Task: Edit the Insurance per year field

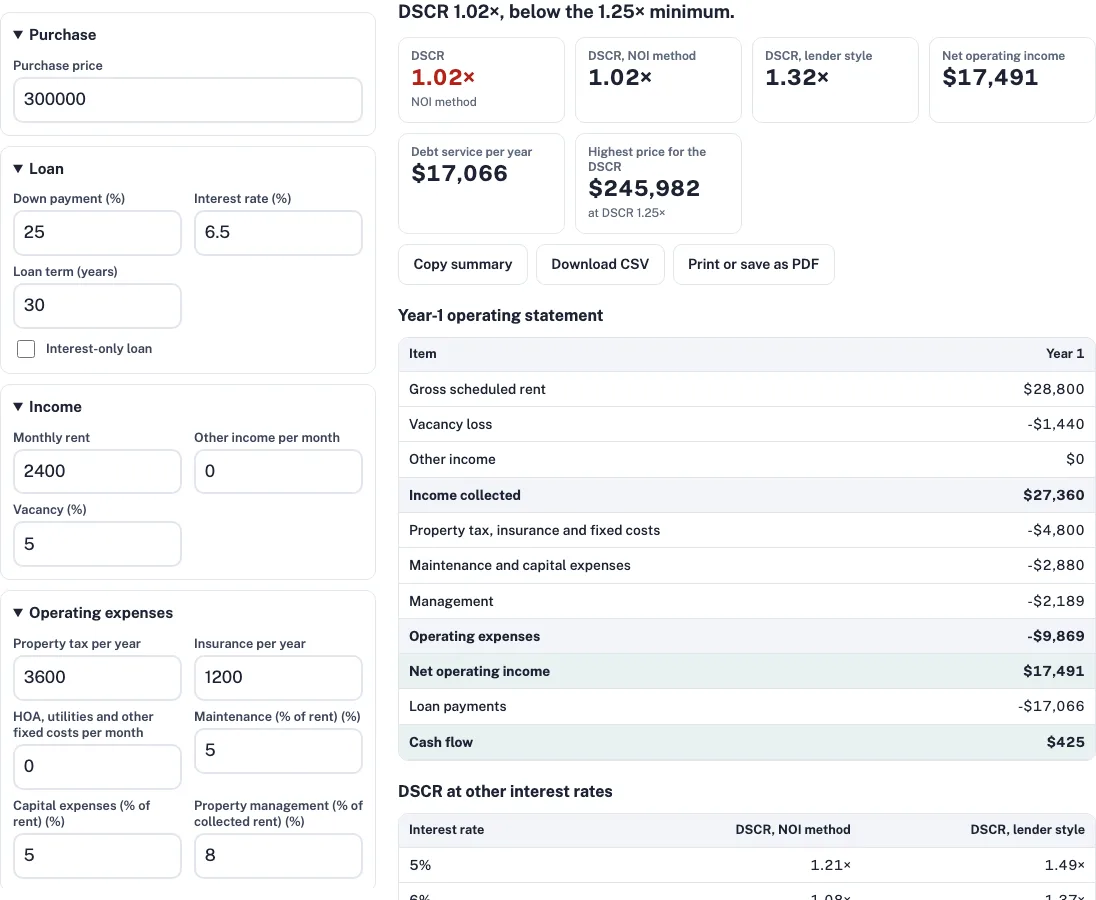Action: 278,677
